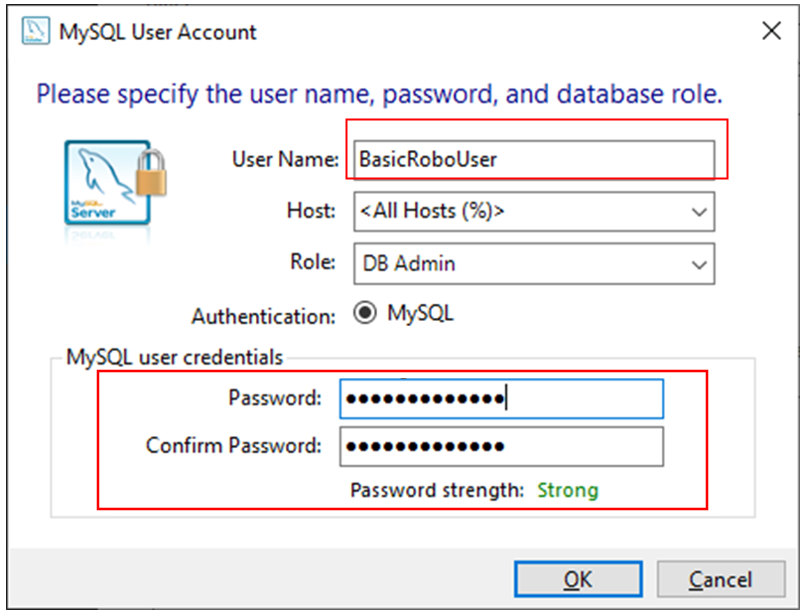Screen dimensions: 804x615
Task: Cancel the user account dialog
Action: point(720,579)
